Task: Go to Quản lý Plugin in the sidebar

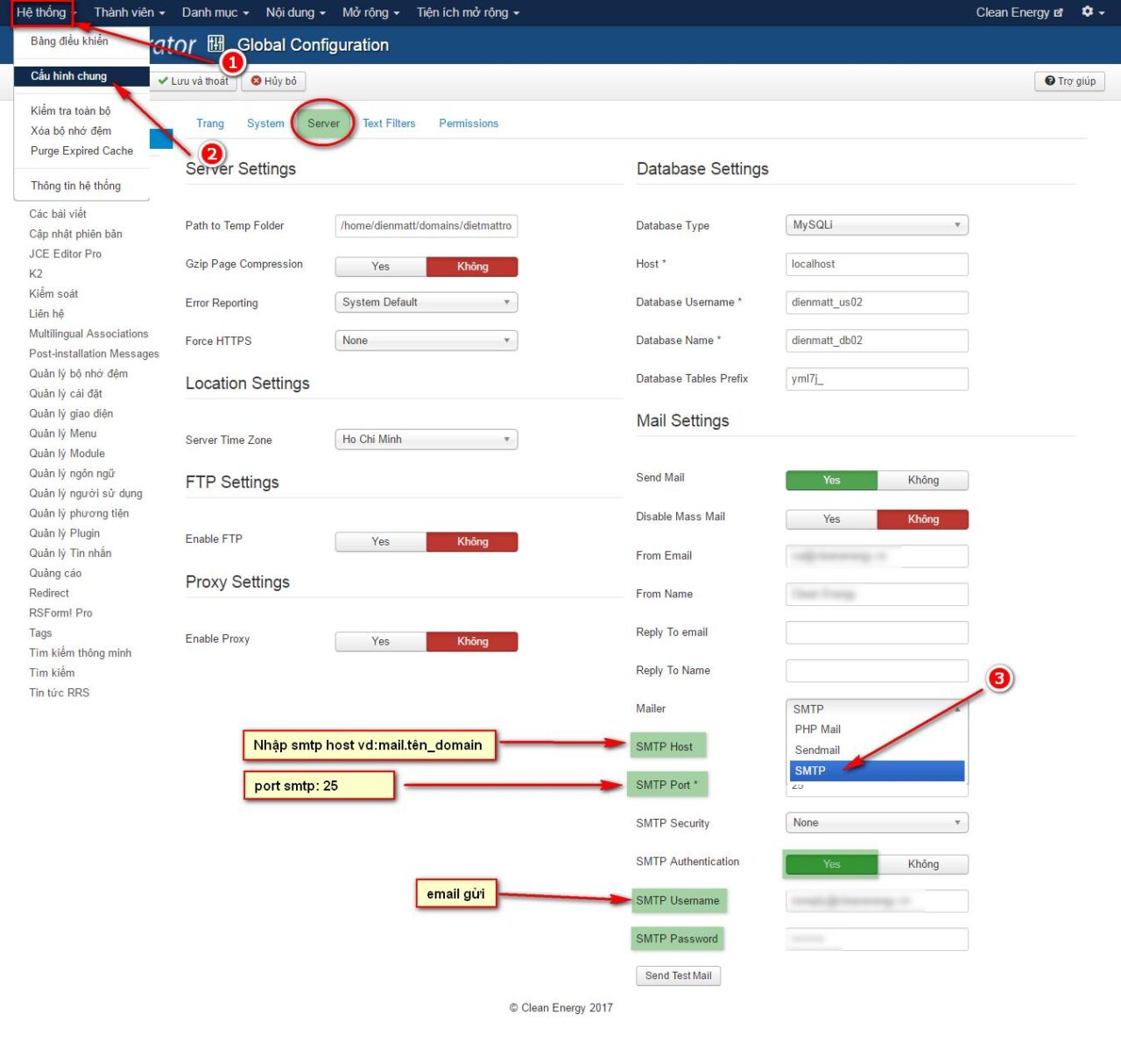Action: (65, 533)
